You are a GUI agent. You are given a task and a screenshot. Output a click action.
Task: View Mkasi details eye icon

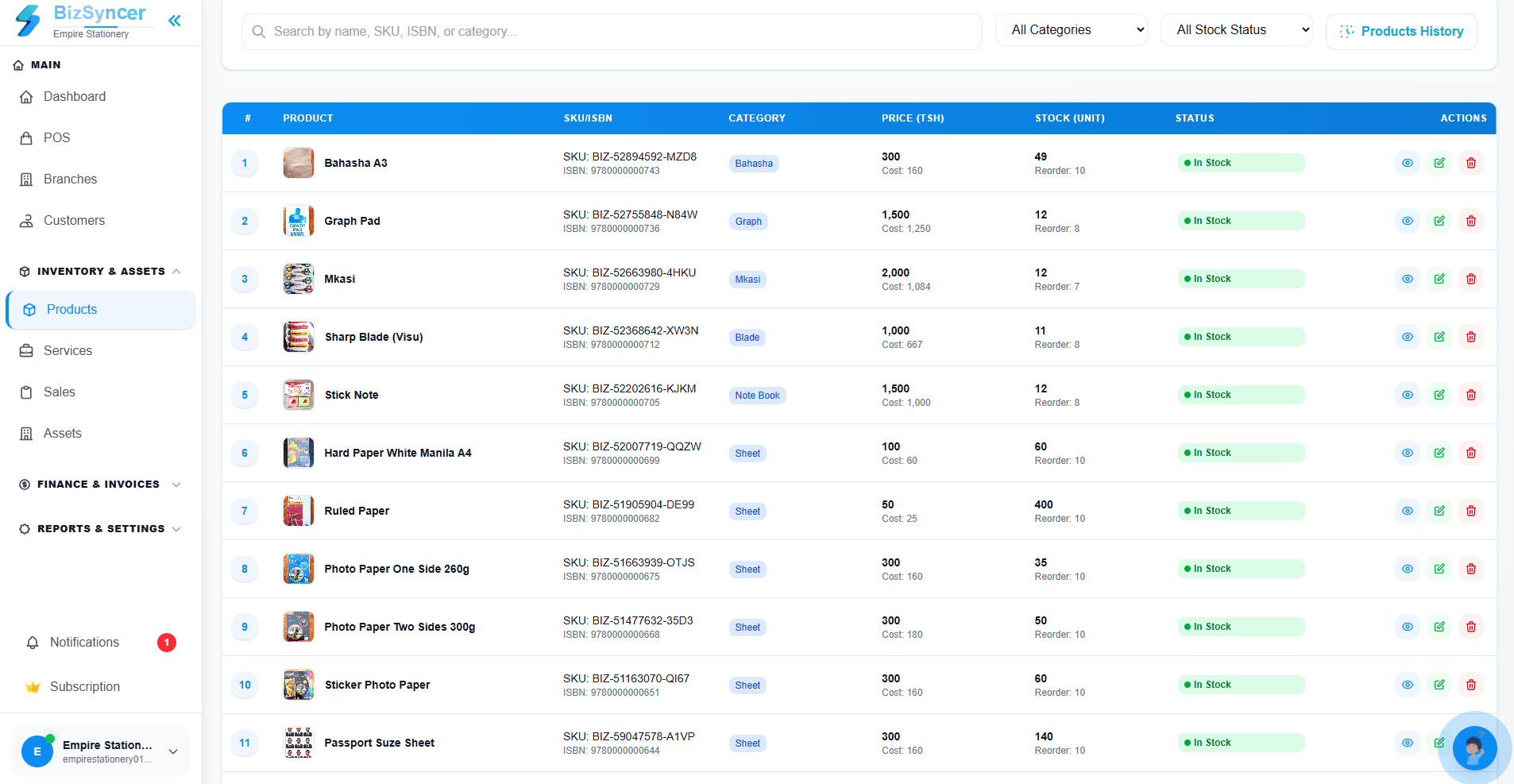pyautogui.click(x=1407, y=279)
